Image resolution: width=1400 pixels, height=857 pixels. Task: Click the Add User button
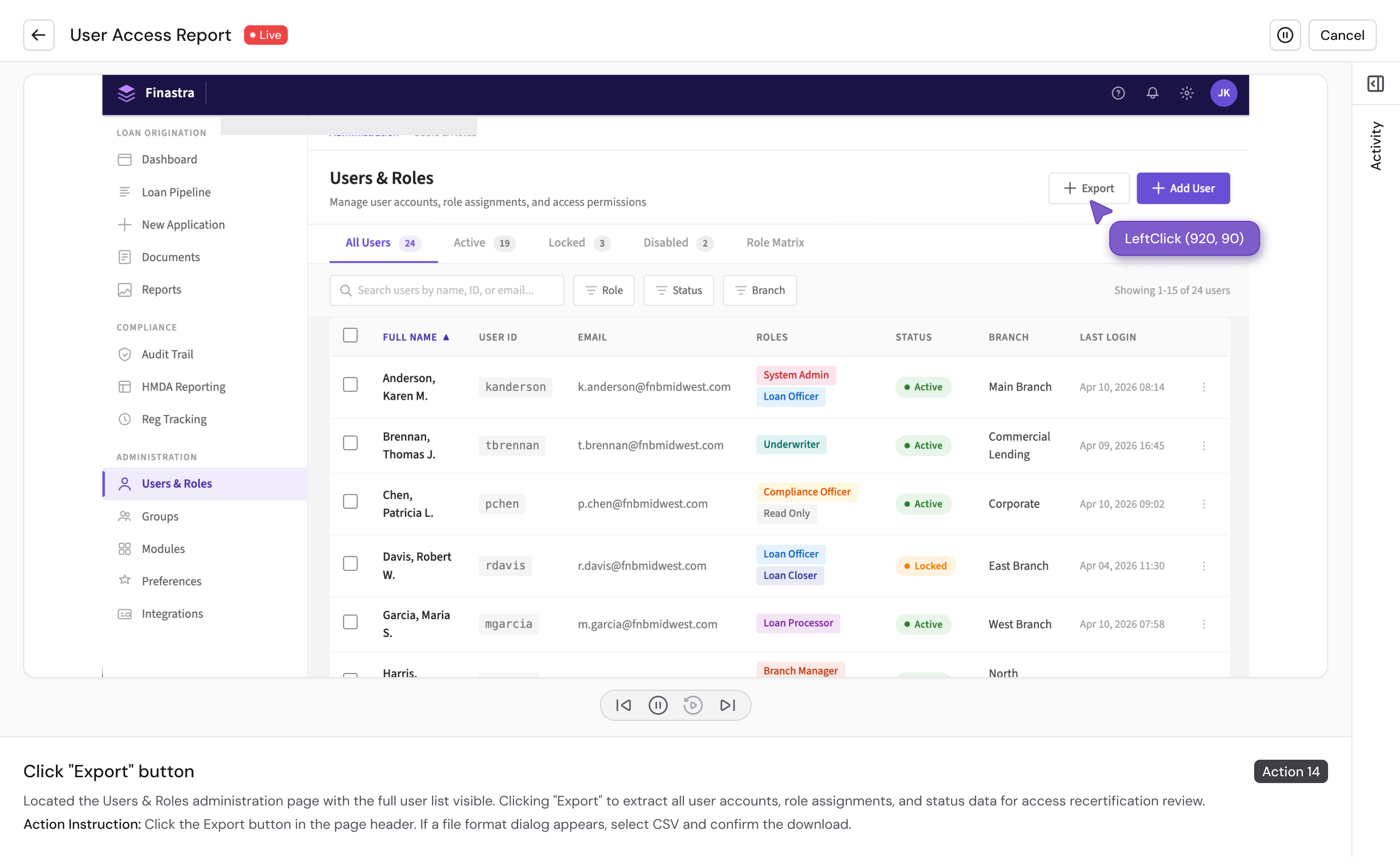[1183, 188]
